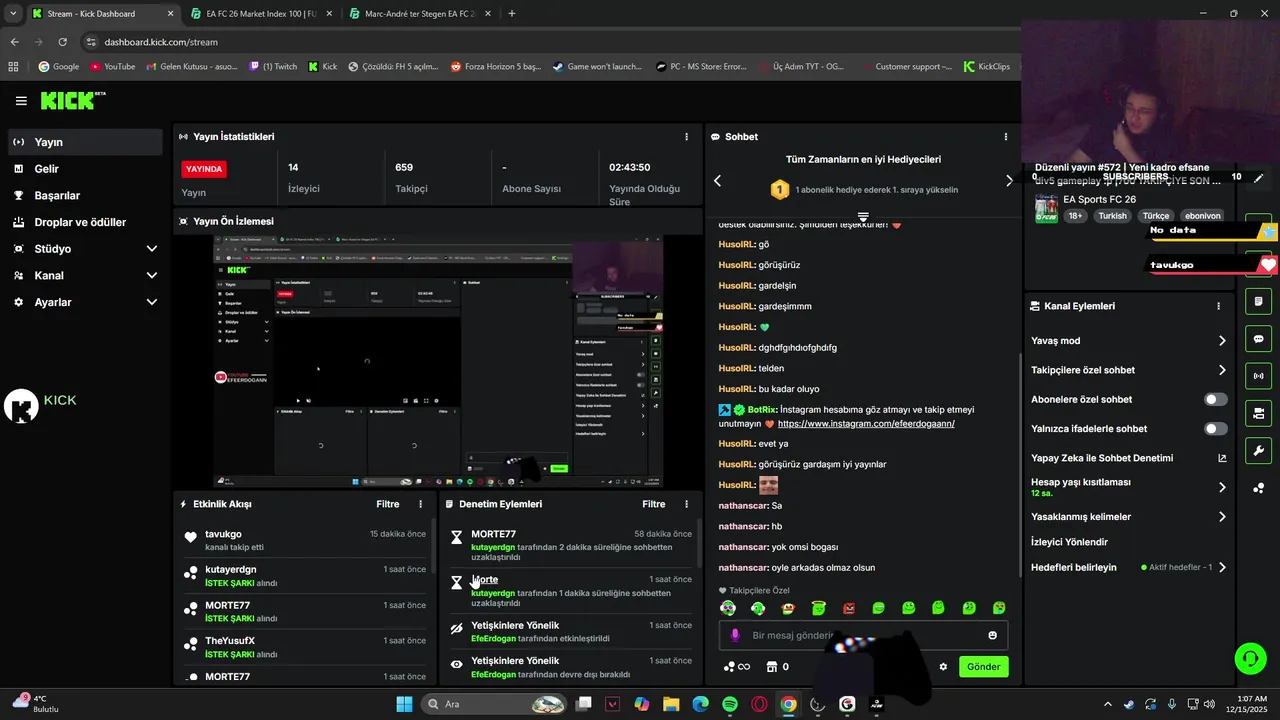1280x720 pixels.
Task: Open Droplar ve ödüller in sidebar
Action: click(x=85, y=222)
